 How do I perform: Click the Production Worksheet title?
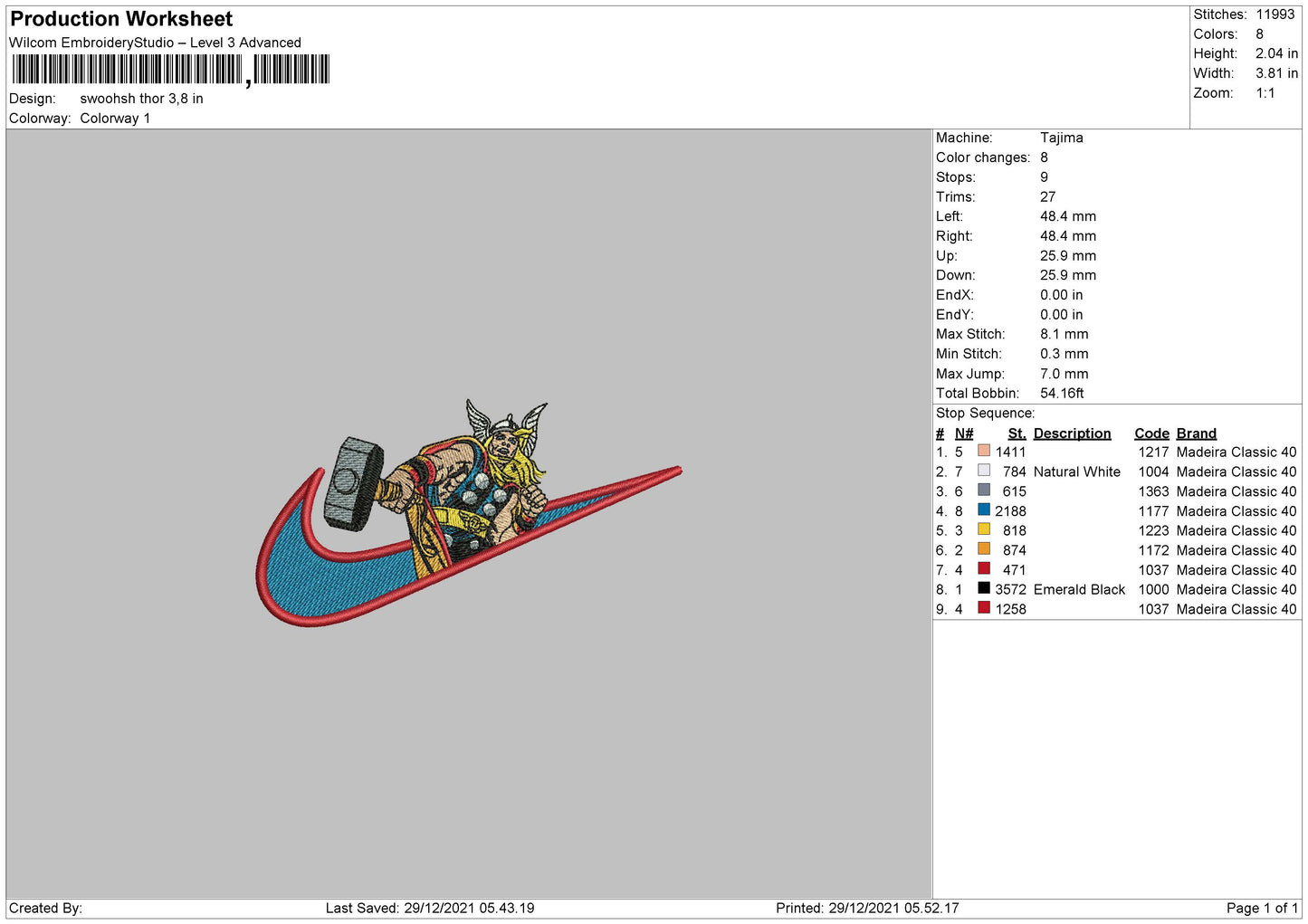click(x=121, y=19)
